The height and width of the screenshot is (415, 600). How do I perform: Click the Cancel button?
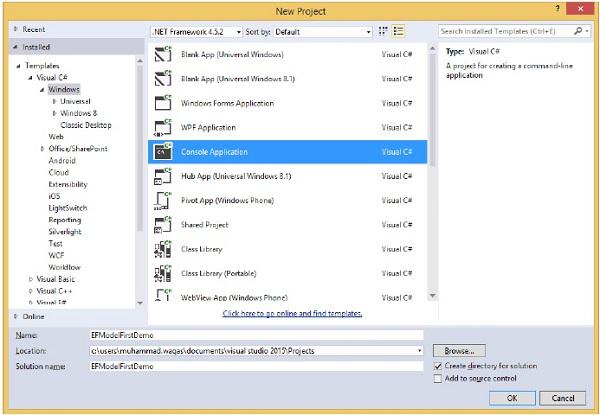562,398
